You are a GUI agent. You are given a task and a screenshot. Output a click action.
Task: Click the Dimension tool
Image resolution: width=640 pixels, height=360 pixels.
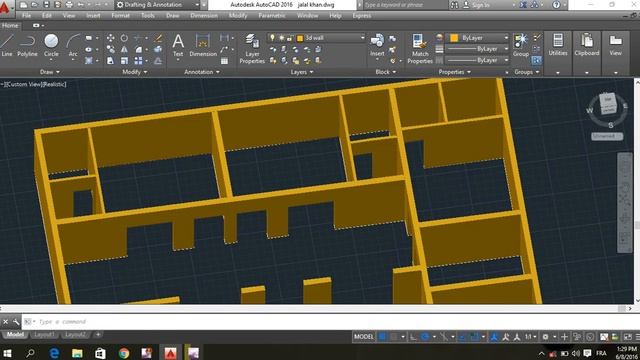pyautogui.click(x=203, y=45)
